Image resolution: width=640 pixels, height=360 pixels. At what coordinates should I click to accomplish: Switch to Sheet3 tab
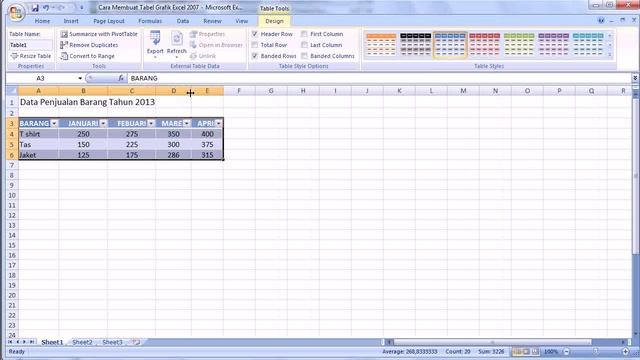click(112, 342)
